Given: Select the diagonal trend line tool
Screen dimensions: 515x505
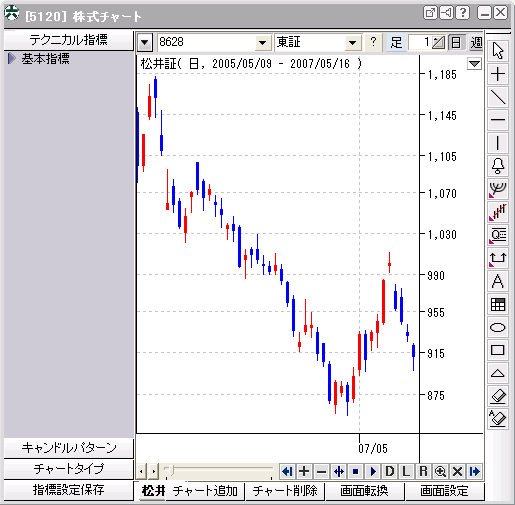Looking at the screenshot, I should [498, 97].
